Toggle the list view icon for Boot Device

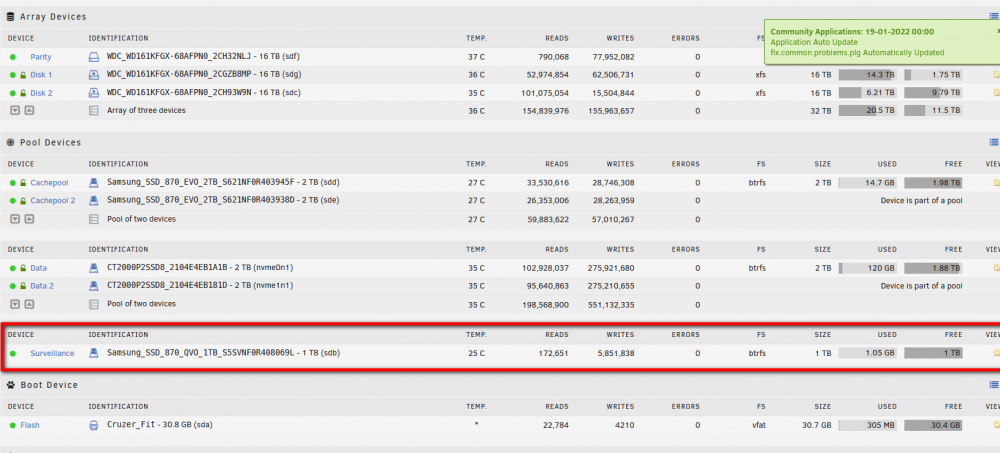coord(994,385)
